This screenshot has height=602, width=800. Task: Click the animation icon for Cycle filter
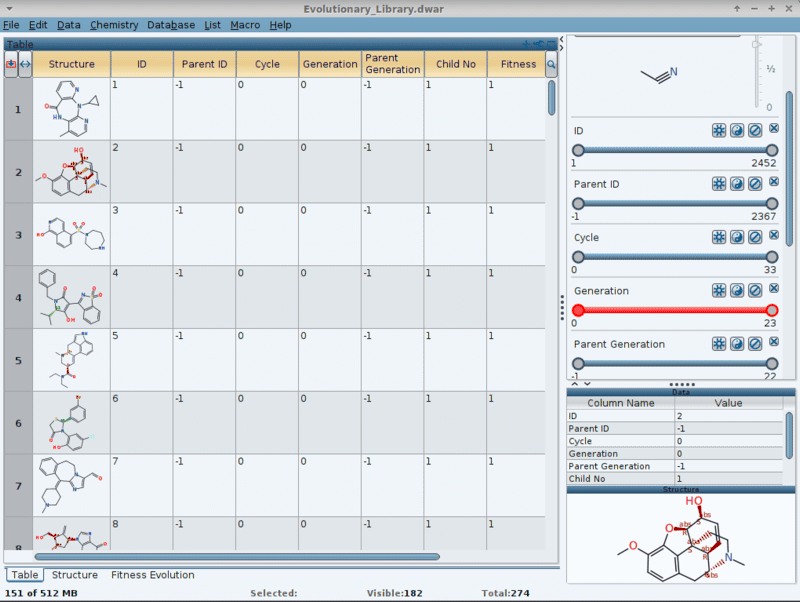click(x=718, y=237)
